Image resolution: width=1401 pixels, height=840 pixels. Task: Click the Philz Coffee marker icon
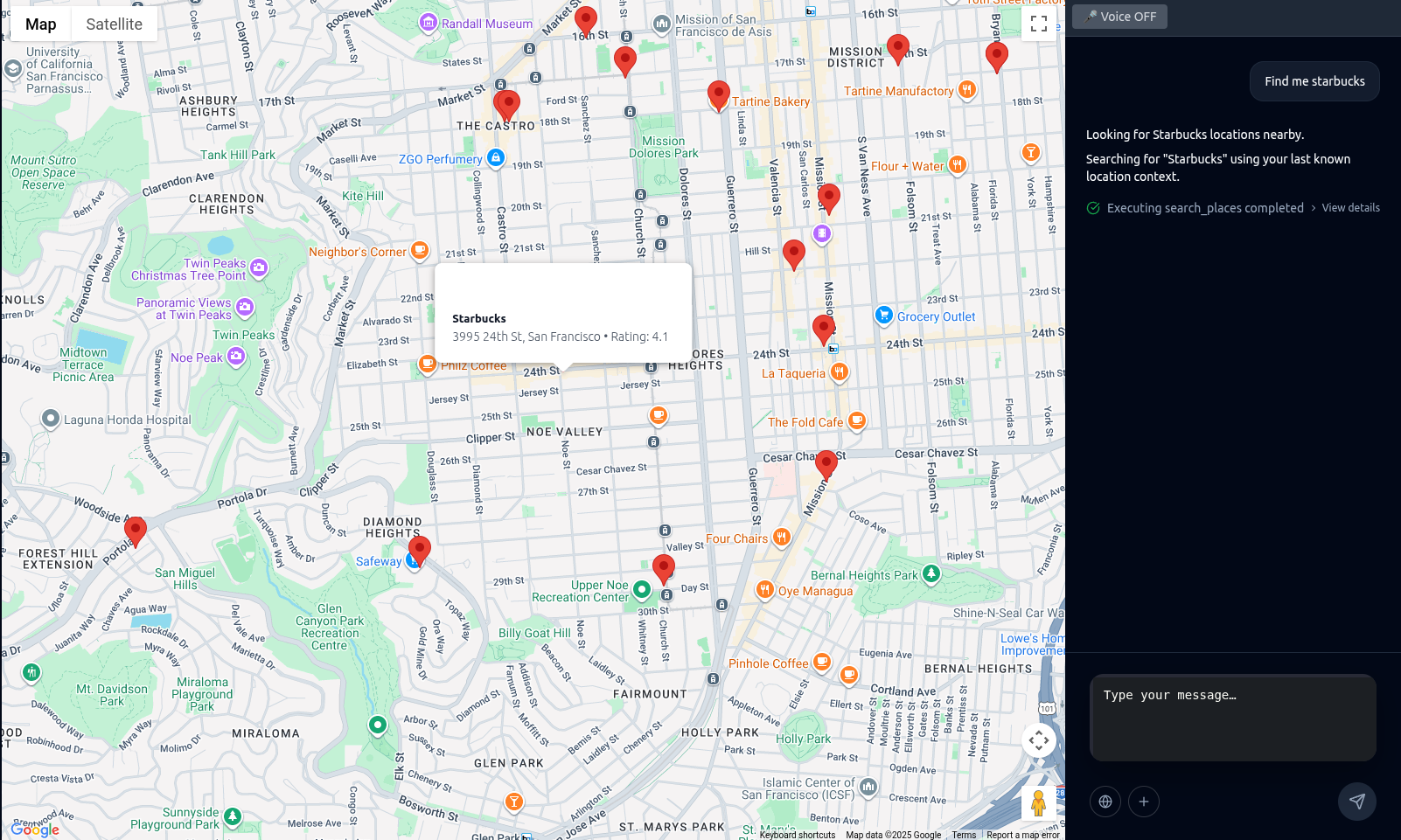tap(427, 364)
